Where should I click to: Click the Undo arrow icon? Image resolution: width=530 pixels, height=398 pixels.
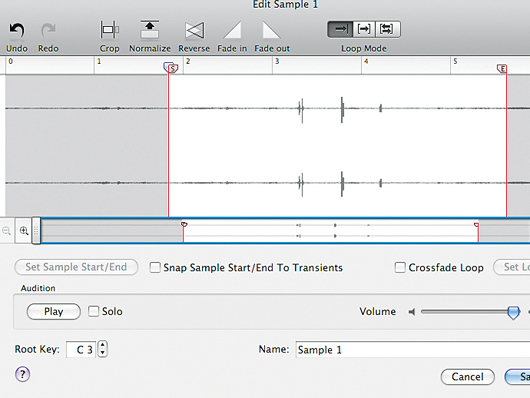tap(16, 30)
